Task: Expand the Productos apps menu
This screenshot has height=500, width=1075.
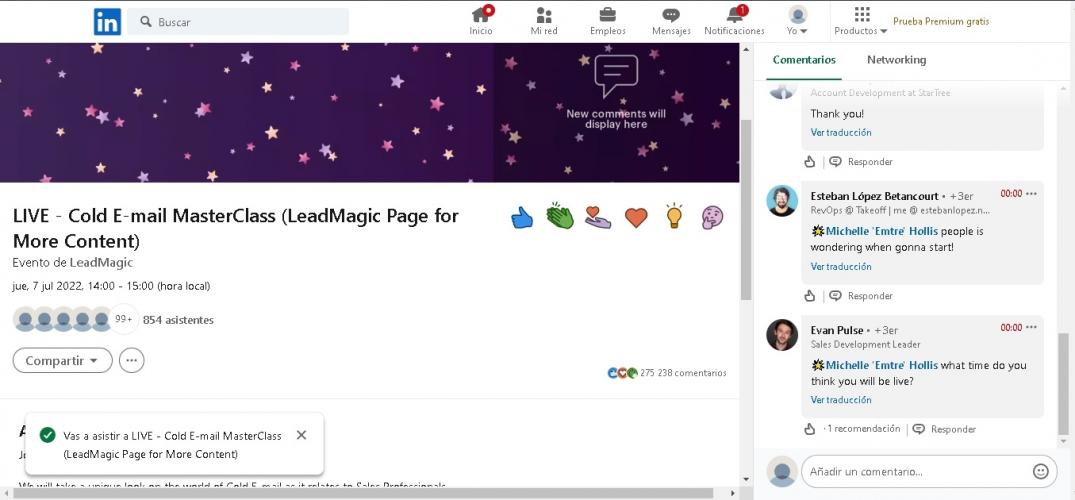Action: (861, 21)
